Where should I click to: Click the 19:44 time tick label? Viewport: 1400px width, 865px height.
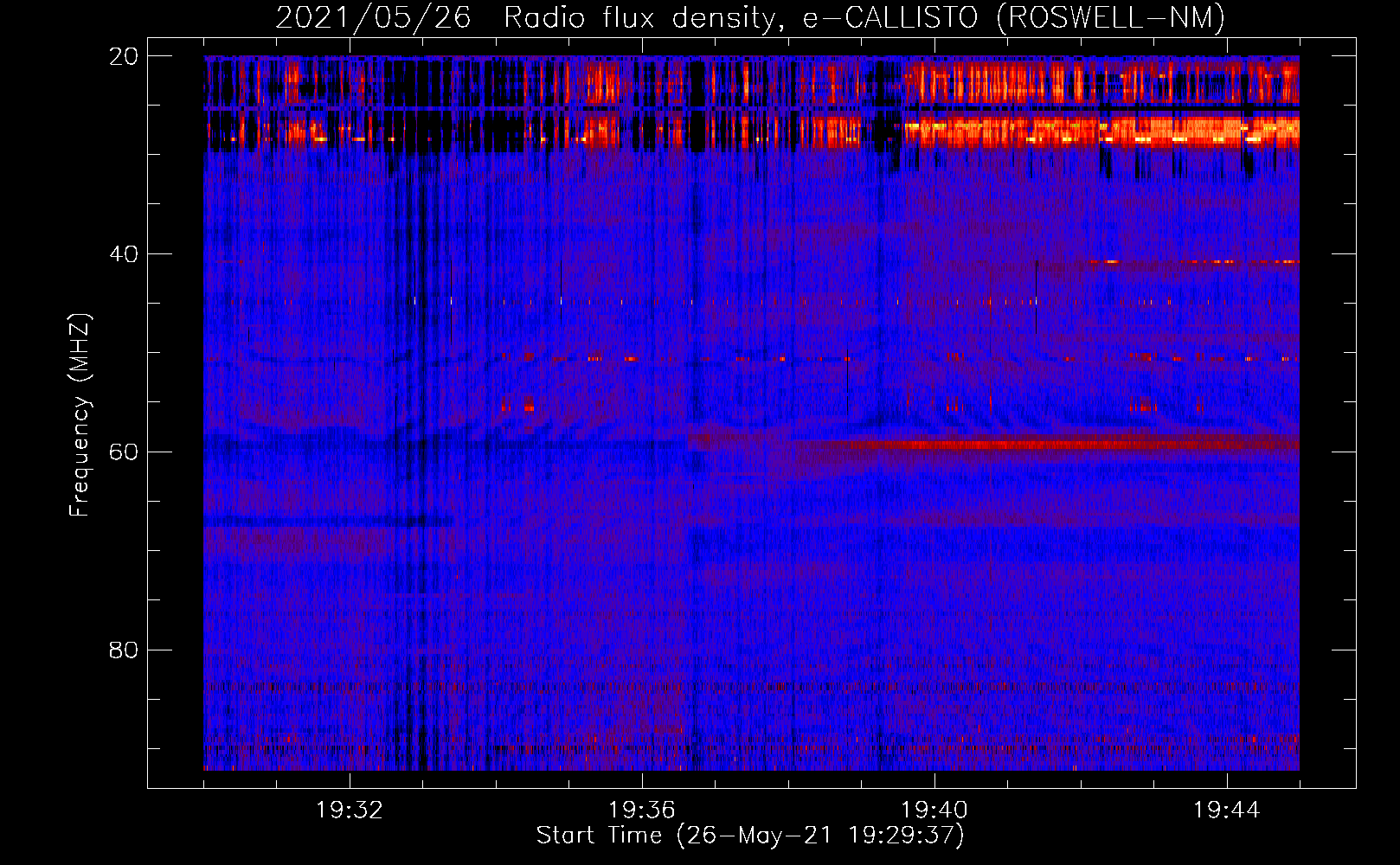click(1227, 811)
